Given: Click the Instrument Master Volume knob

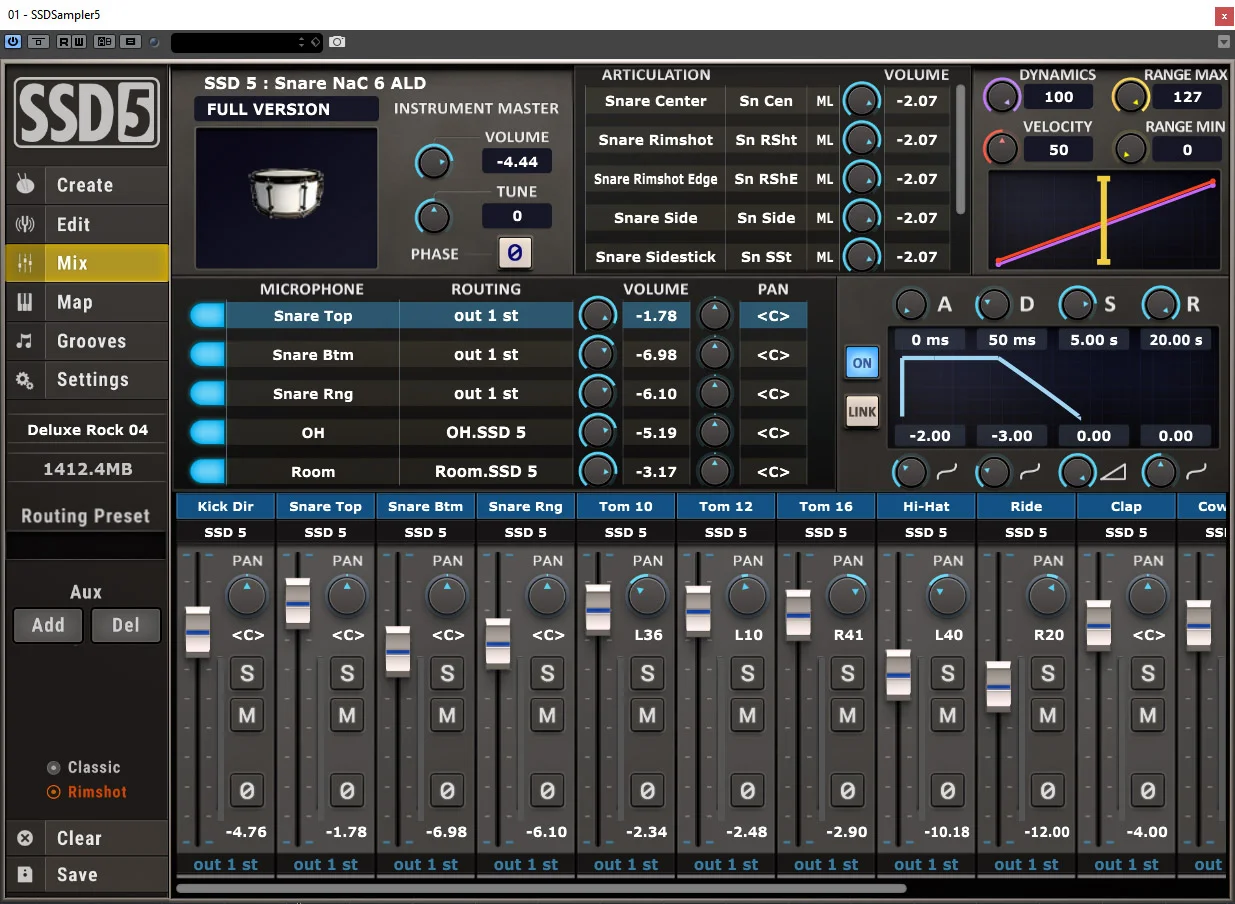Looking at the screenshot, I should point(433,163).
